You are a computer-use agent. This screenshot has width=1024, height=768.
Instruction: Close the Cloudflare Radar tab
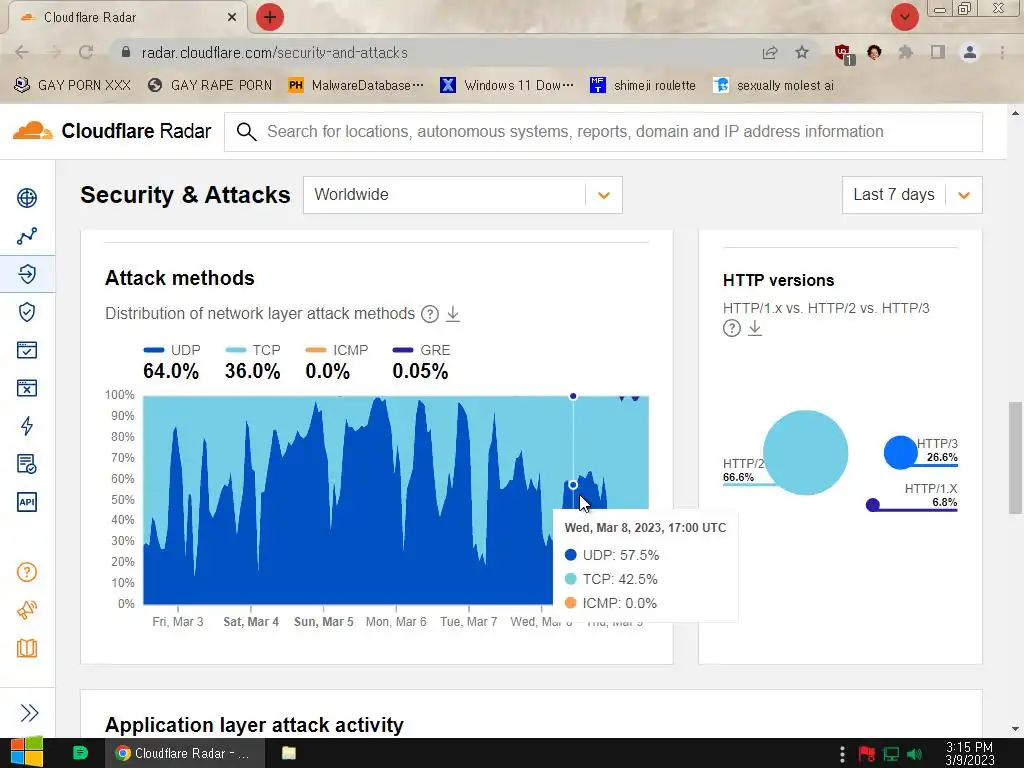(x=232, y=17)
